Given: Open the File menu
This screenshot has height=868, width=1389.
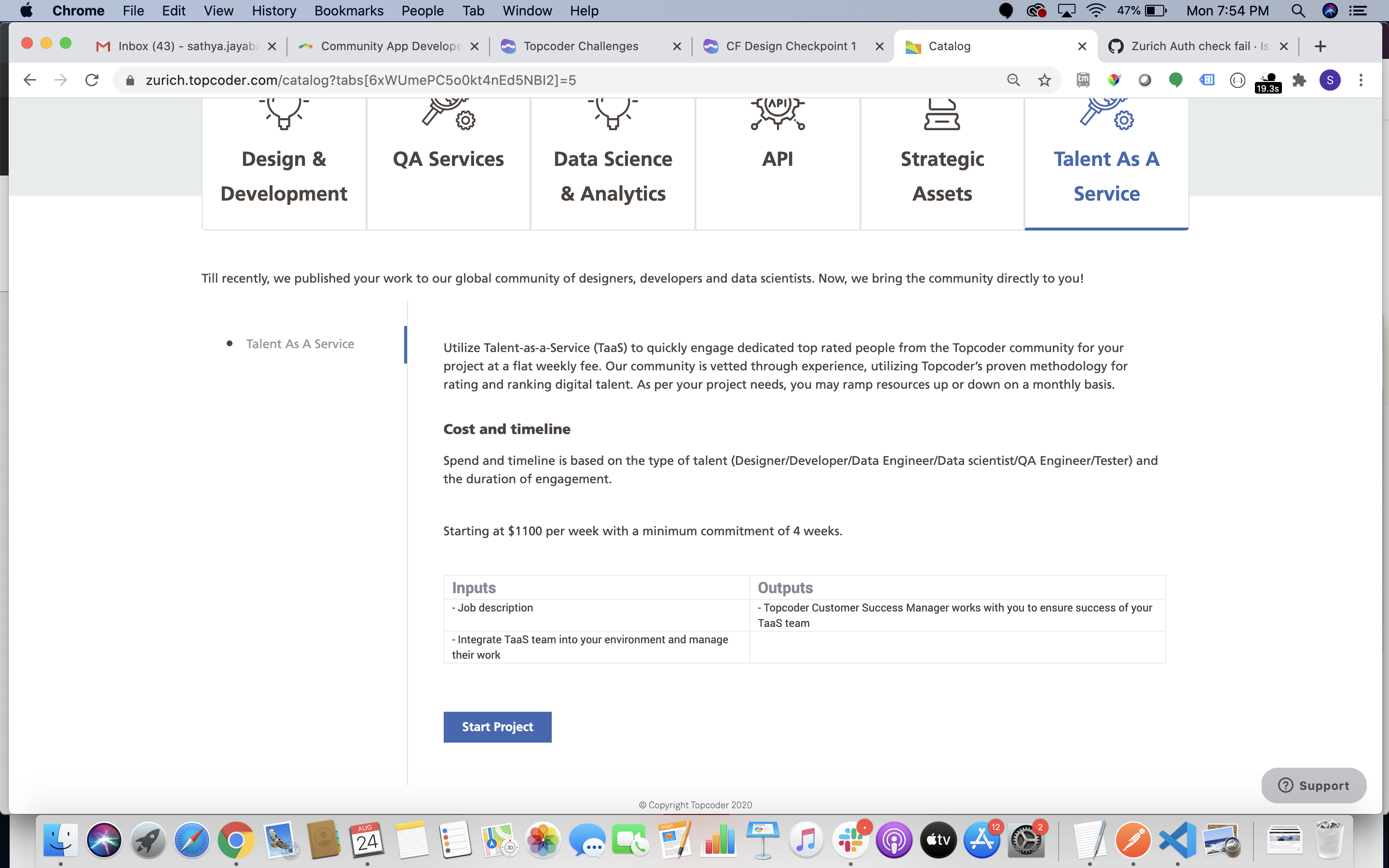Looking at the screenshot, I should pos(133,10).
